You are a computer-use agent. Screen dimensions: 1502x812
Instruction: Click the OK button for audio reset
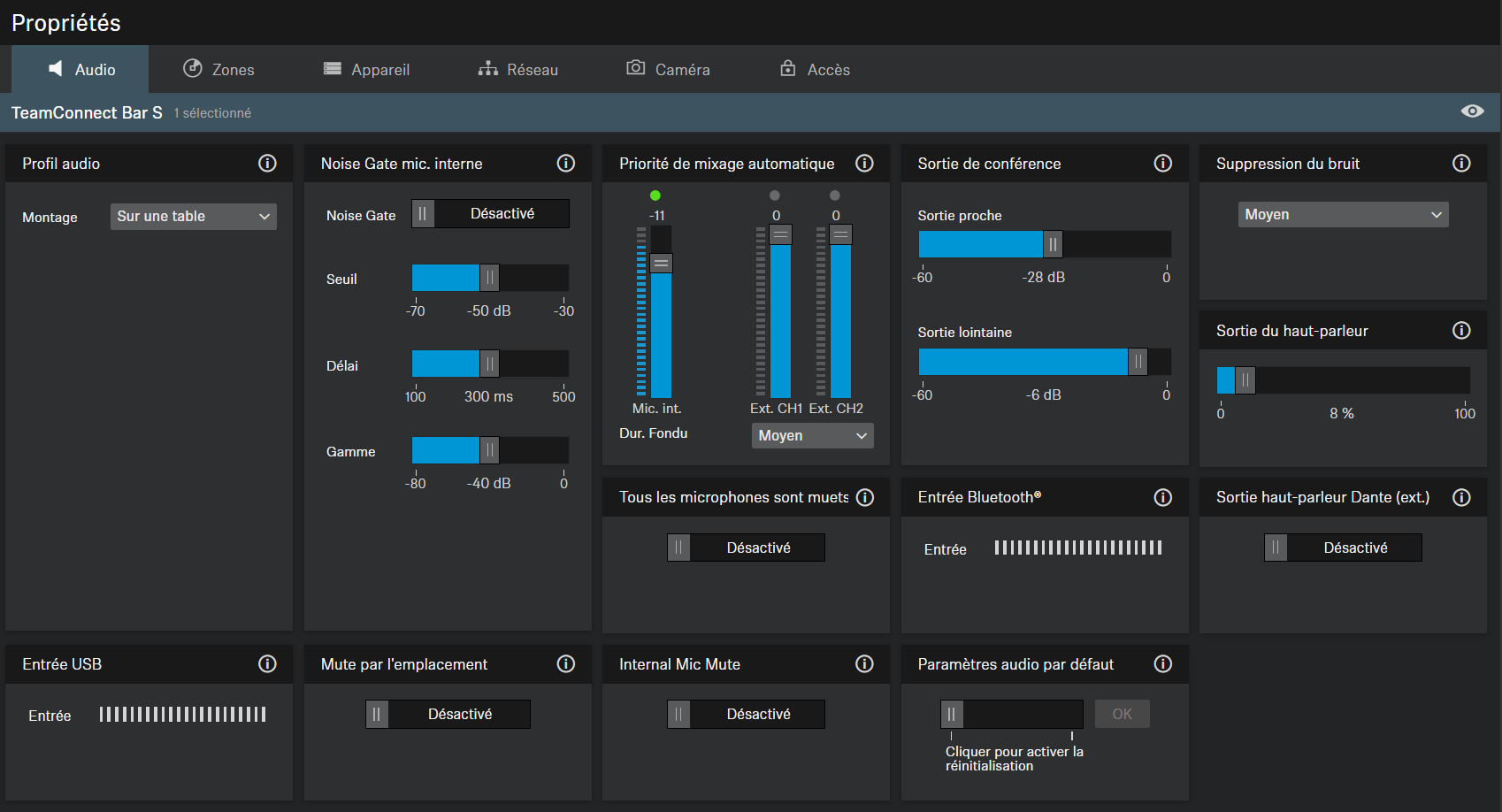pyautogui.click(x=1122, y=715)
